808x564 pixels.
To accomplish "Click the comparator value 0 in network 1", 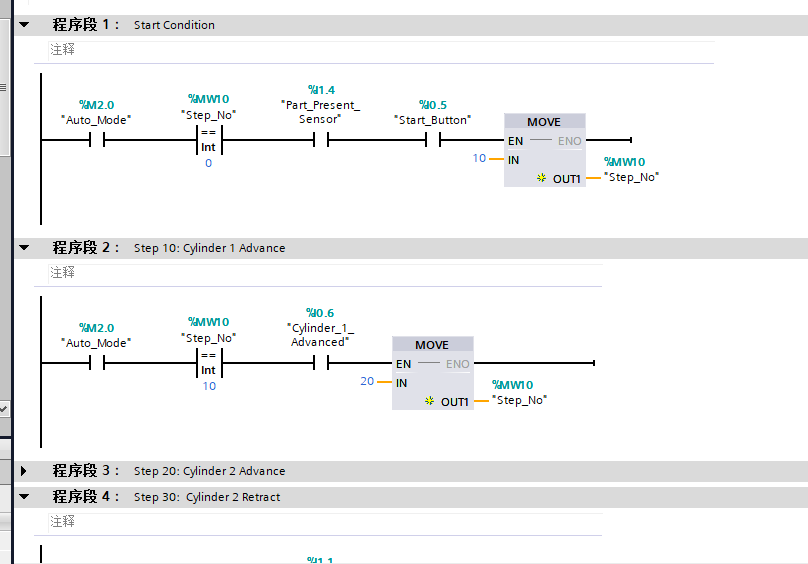I will 208,163.
